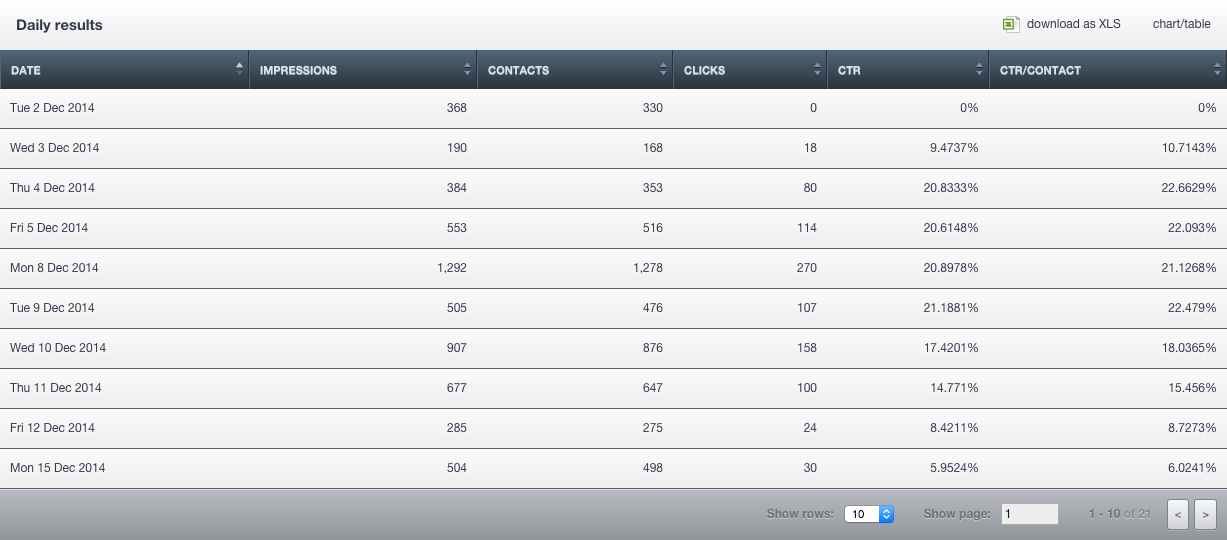Click the Clicks column sort arrows

coord(817,70)
